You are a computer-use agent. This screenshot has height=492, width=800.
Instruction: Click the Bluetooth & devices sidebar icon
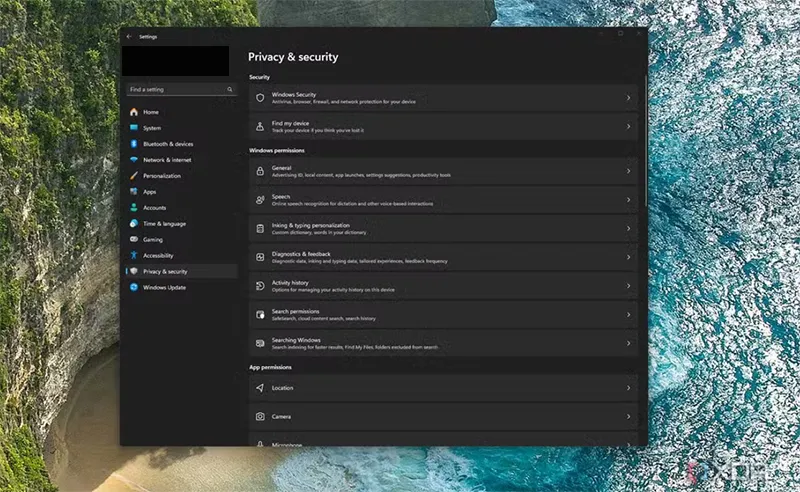coord(133,144)
